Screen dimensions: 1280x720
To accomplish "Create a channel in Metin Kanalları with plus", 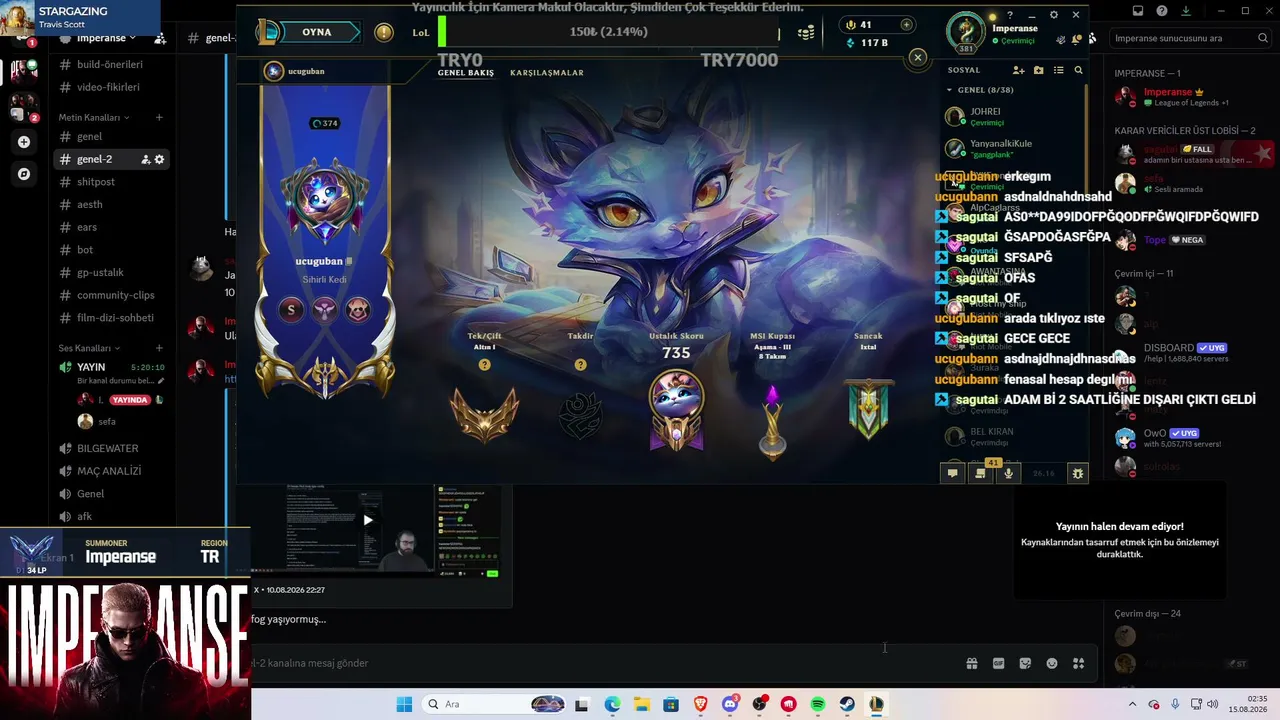I will (x=159, y=117).
